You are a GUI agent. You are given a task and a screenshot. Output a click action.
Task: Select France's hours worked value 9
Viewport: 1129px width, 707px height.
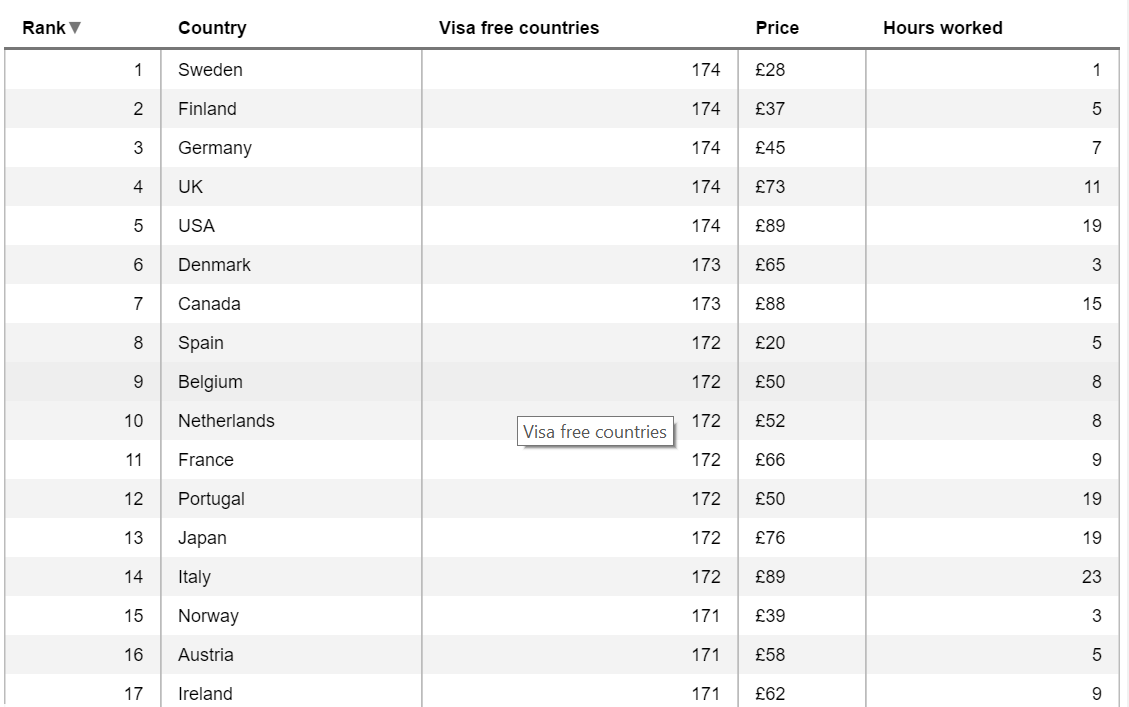click(1096, 460)
